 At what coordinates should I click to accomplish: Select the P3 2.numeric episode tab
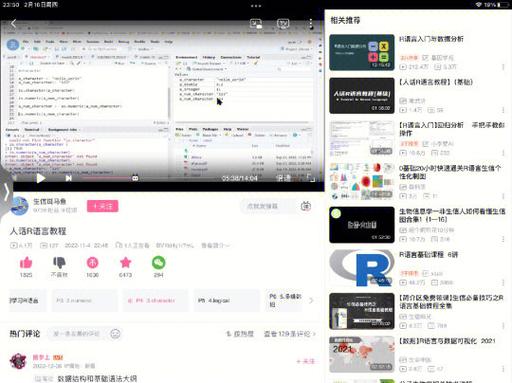pyautogui.click(x=85, y=301)
